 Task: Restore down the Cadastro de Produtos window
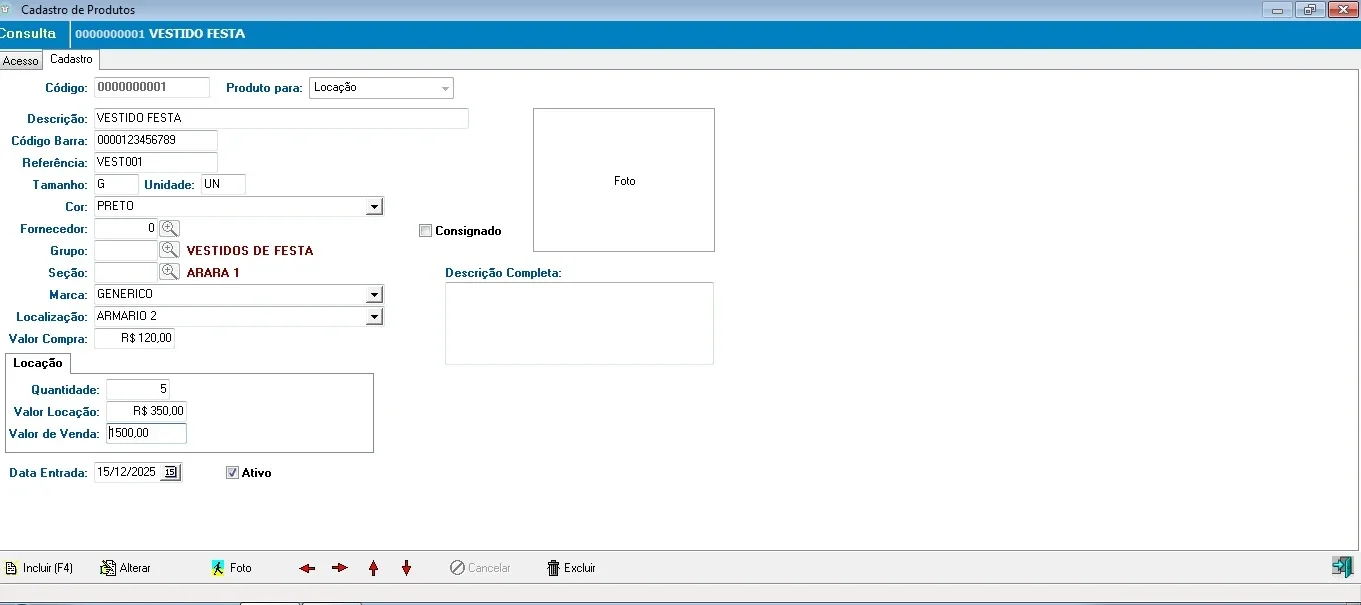tap(1309, 10)
